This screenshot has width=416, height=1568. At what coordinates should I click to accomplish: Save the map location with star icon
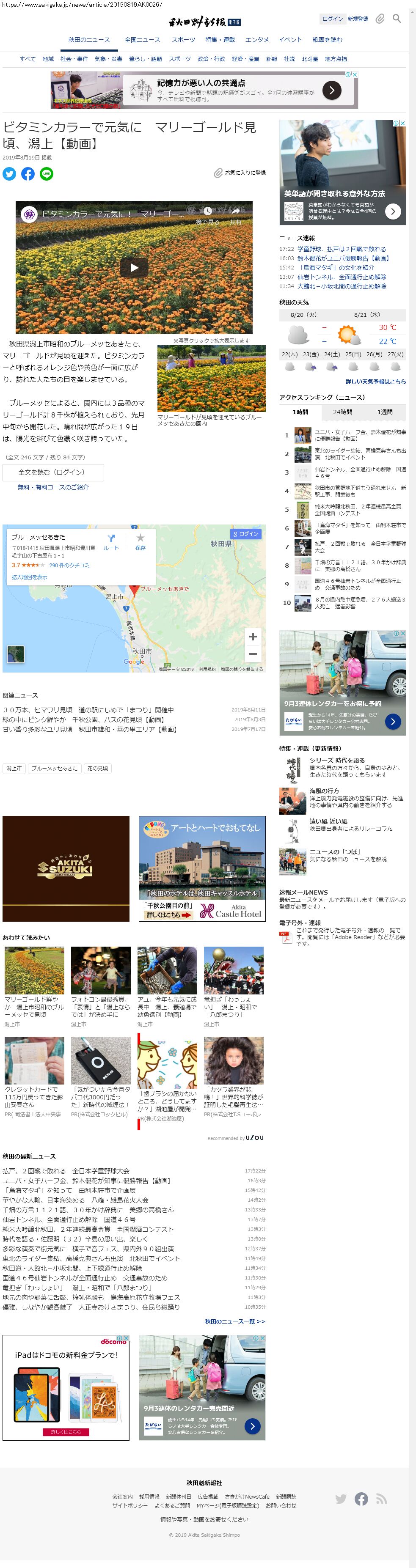140,541
